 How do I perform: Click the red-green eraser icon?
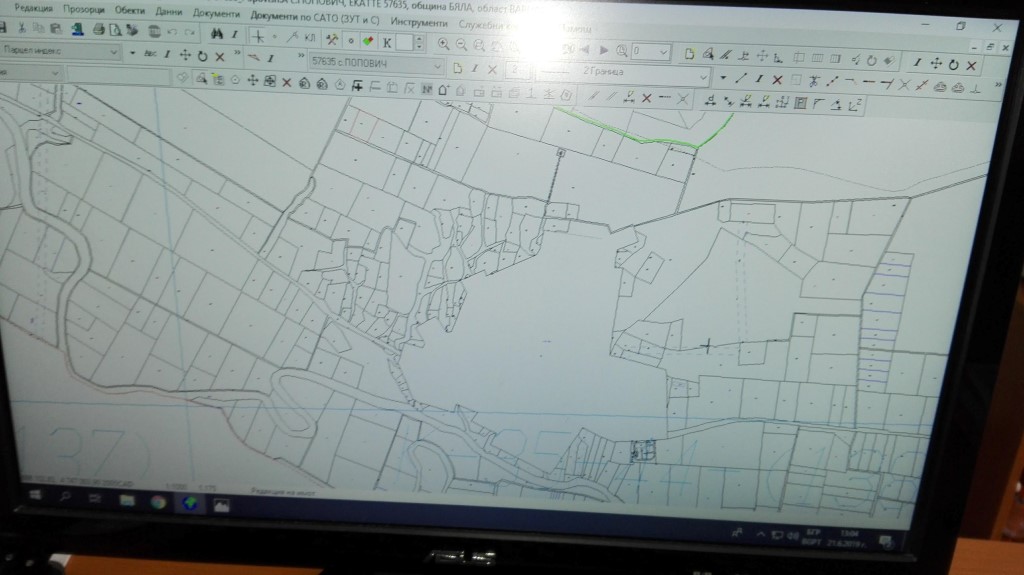(367, 42)
